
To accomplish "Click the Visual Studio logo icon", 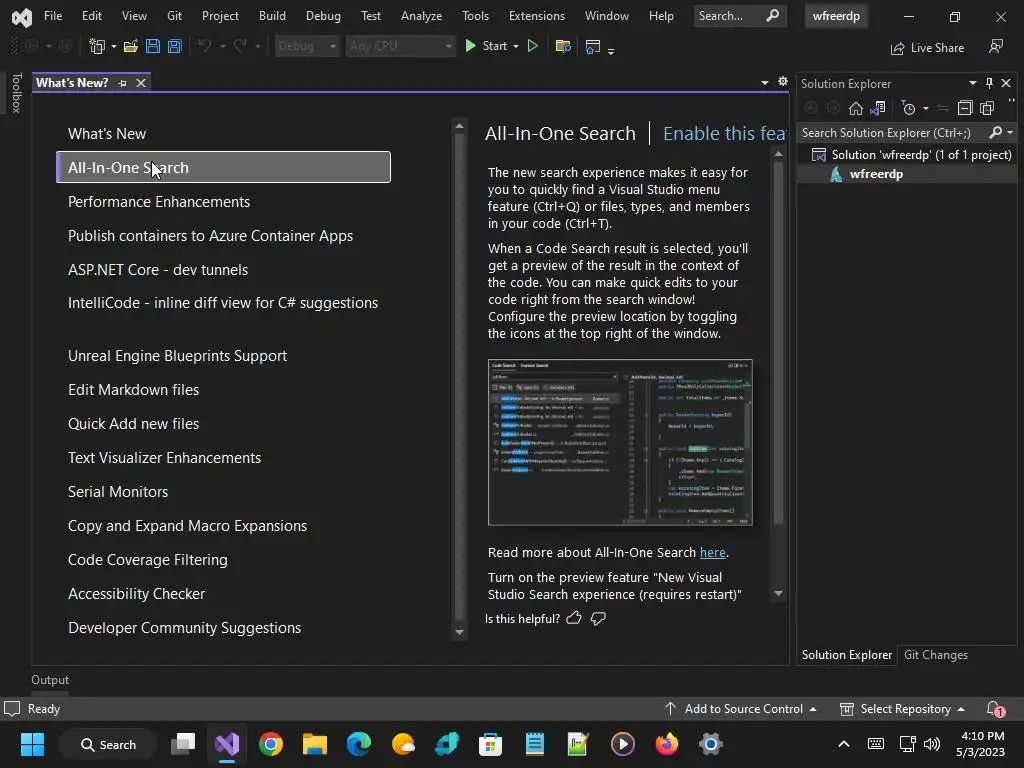I will [22, 16].
